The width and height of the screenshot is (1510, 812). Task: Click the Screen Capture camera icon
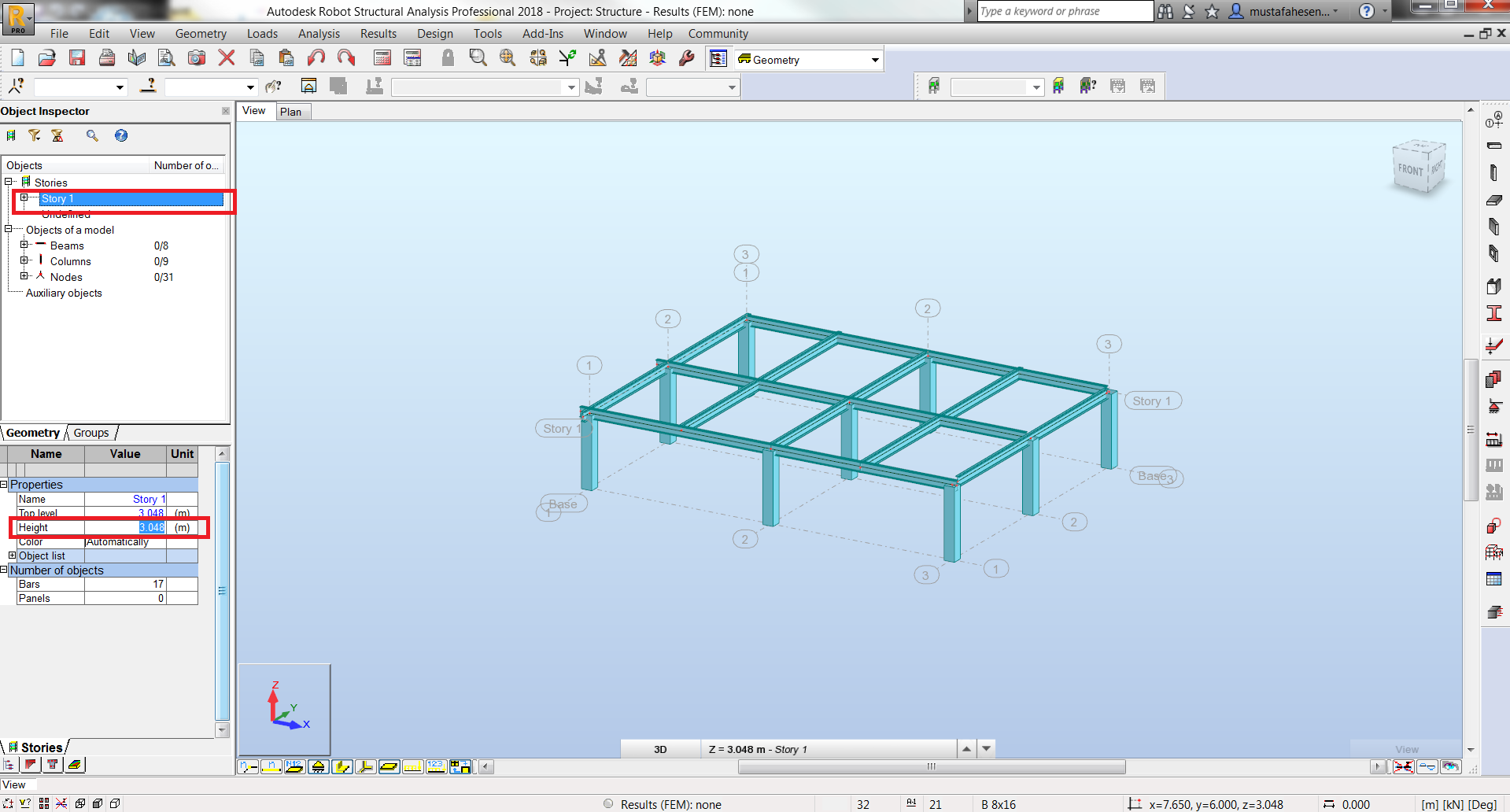[x=196, y=58]
